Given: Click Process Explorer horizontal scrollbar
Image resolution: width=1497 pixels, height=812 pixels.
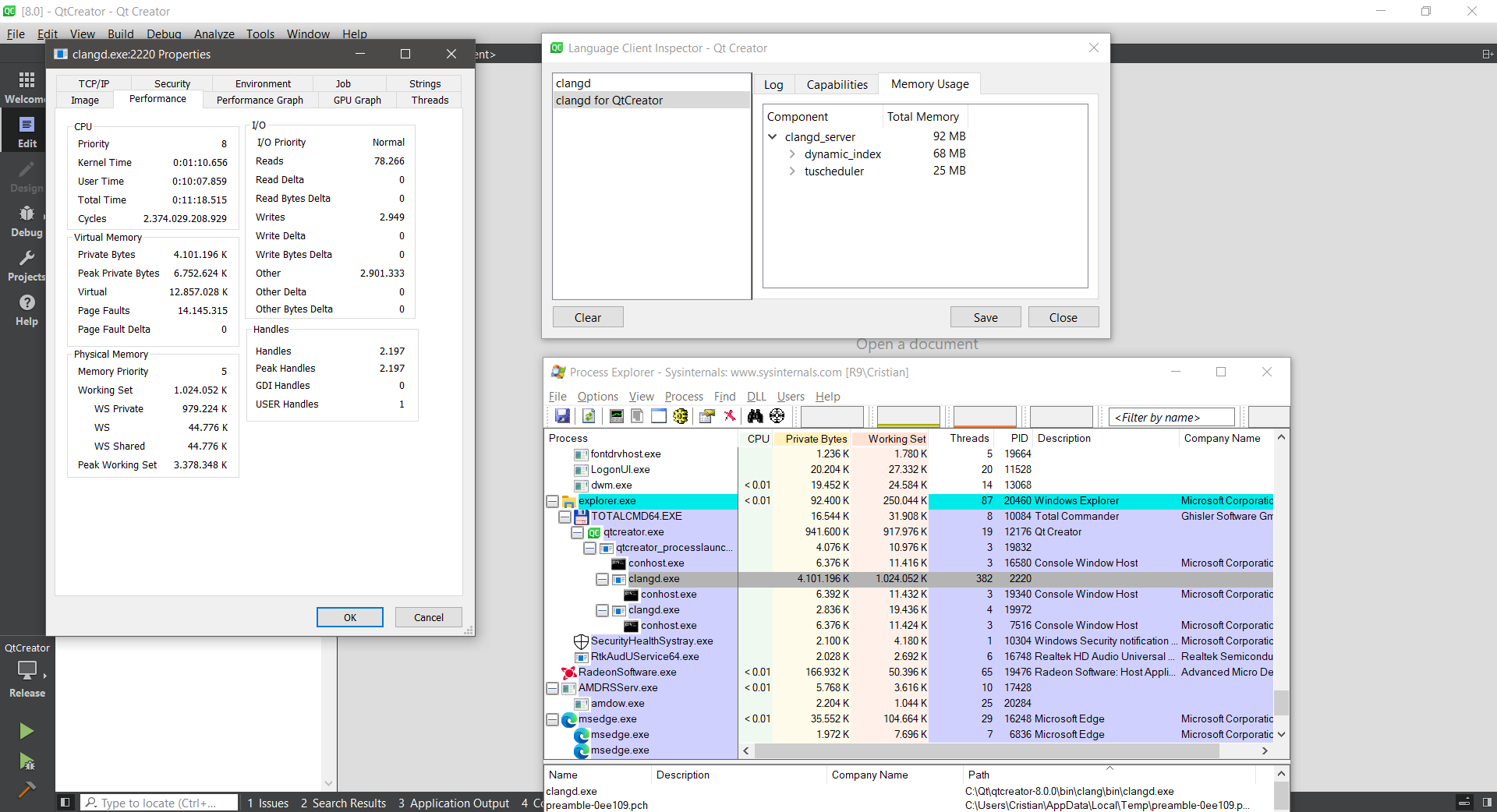Looking at the screenshot, I should pyautogui.click(x=987, y=750).
